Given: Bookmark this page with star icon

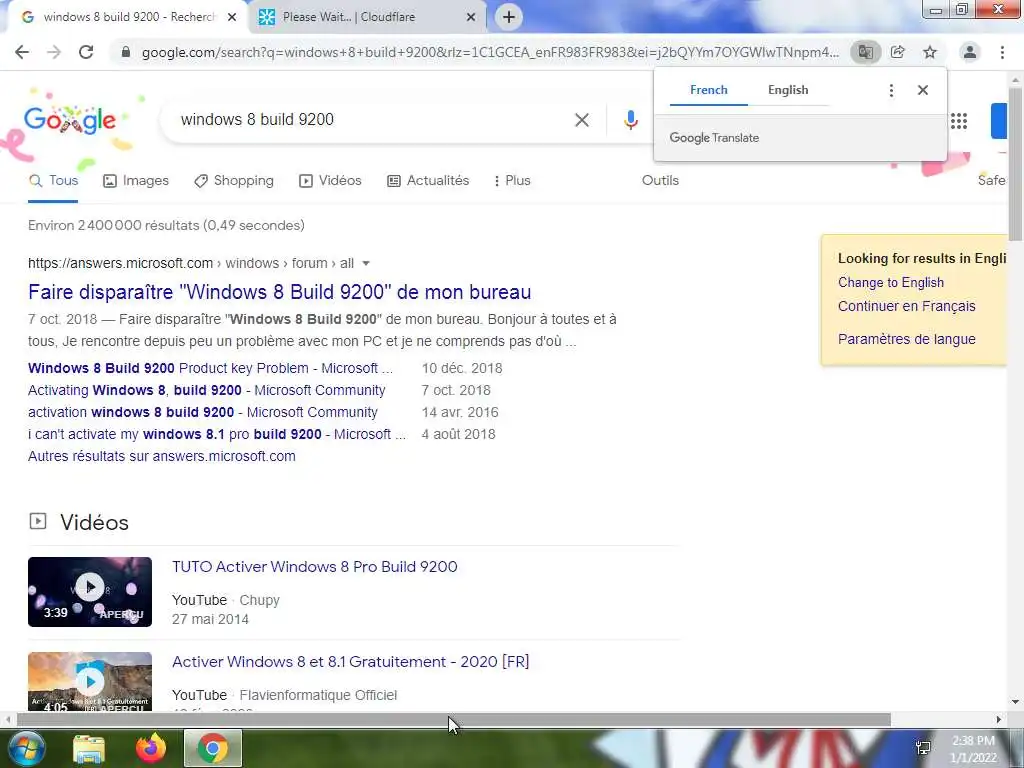Looking at the screenshot, I should pos(930,52).
